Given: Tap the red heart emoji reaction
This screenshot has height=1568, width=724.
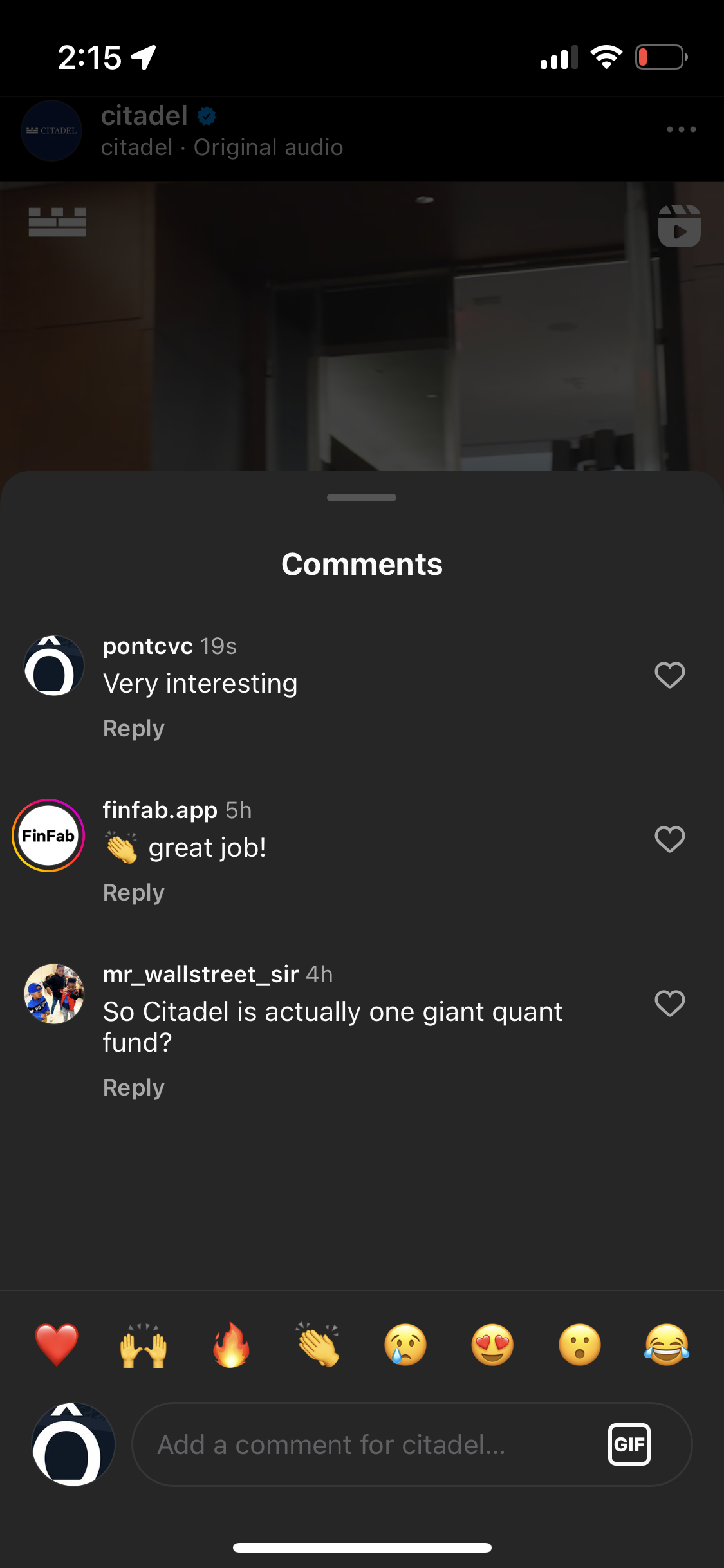Looking at the screenshot, I should [x=57, y=1345].
